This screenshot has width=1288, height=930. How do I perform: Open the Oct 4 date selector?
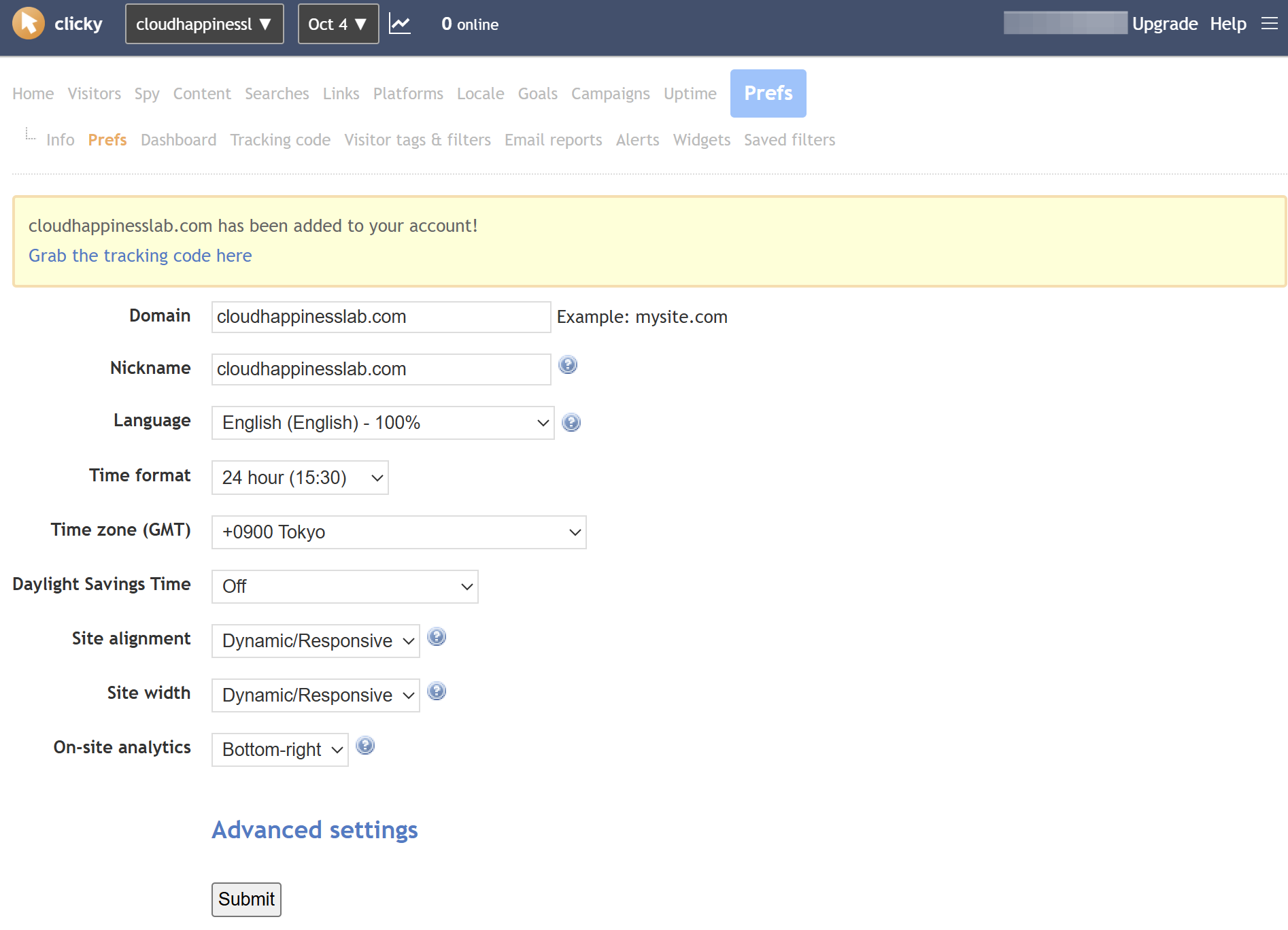coord(338,24)
